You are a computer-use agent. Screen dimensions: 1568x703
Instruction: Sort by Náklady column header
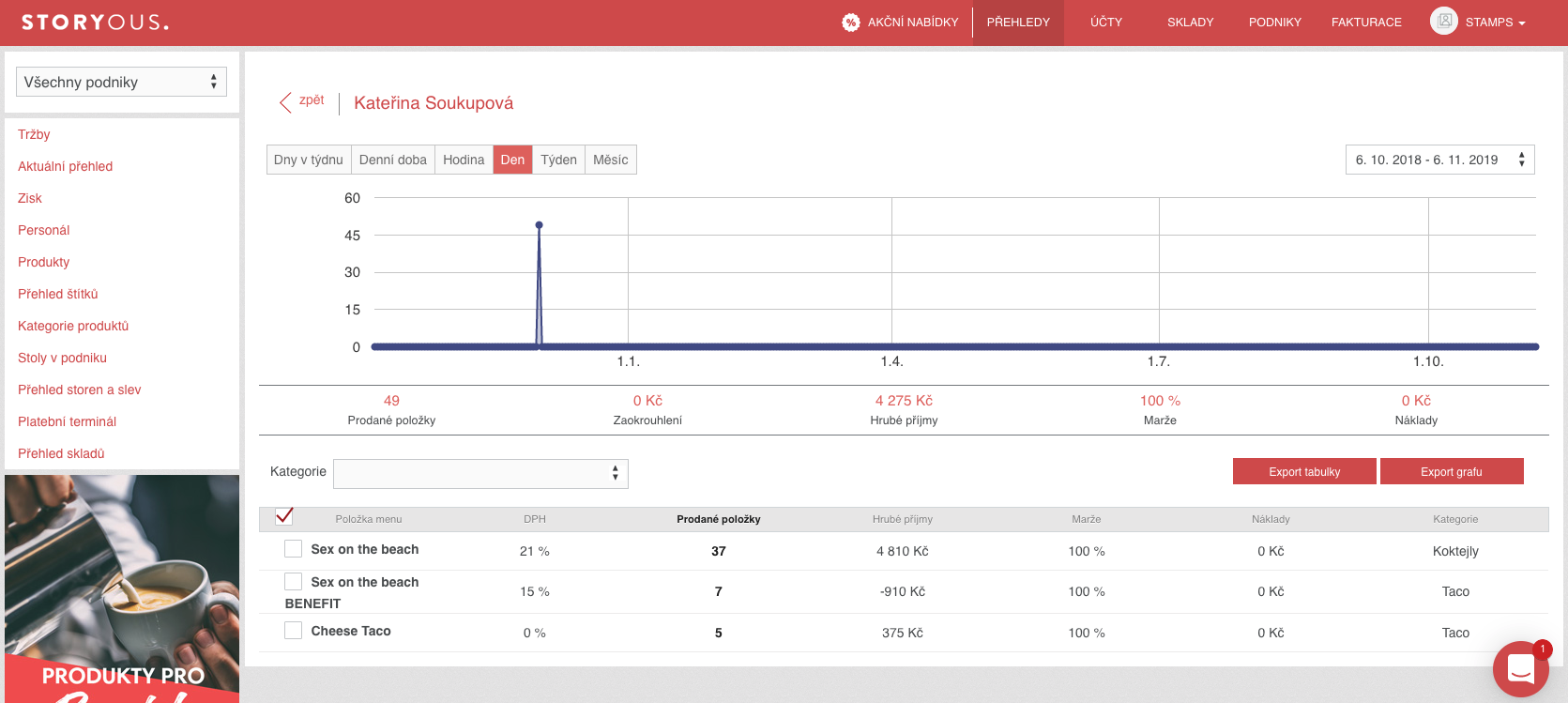click(x=1271, y=519)
